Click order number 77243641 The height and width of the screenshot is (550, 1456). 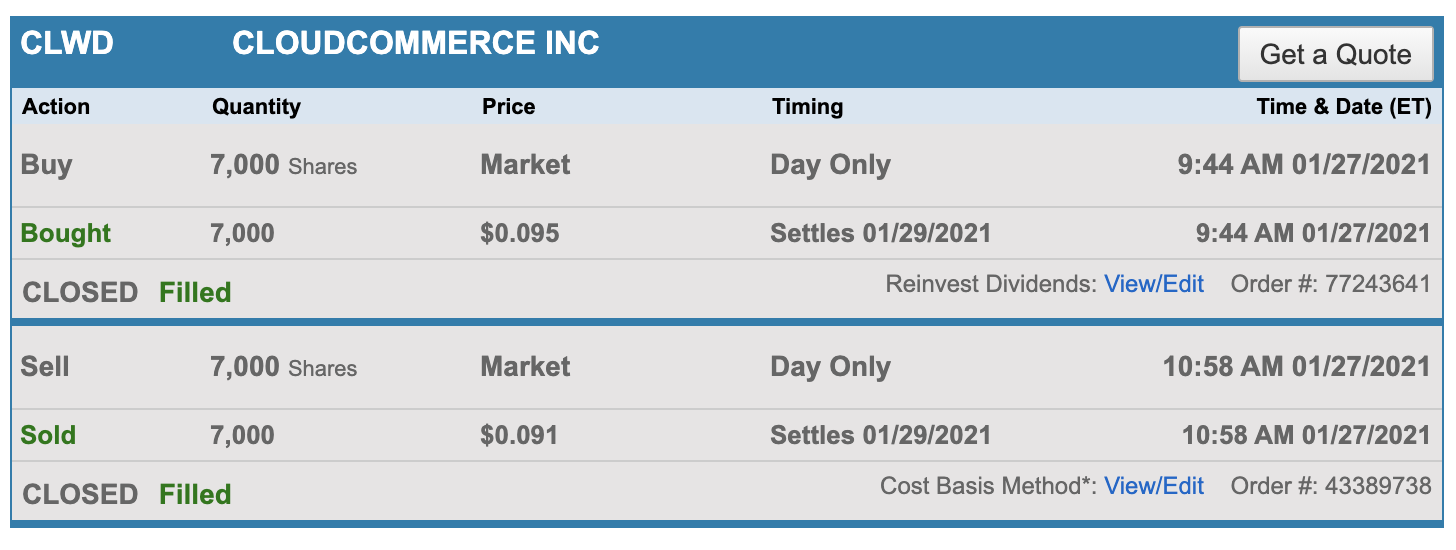tap(1378, 284)
